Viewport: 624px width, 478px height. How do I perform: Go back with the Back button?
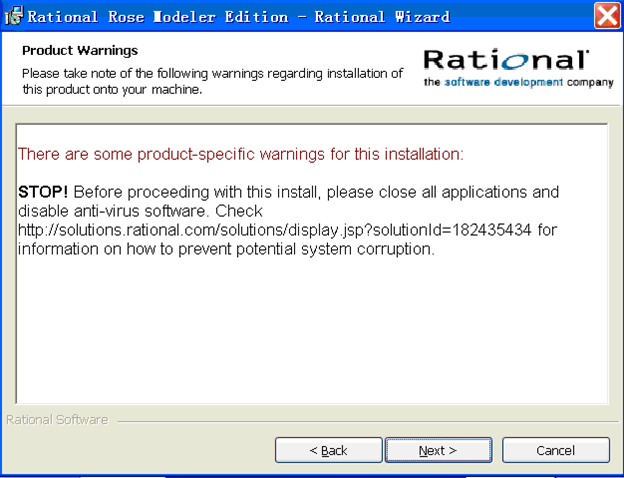[x=328, y=450]
